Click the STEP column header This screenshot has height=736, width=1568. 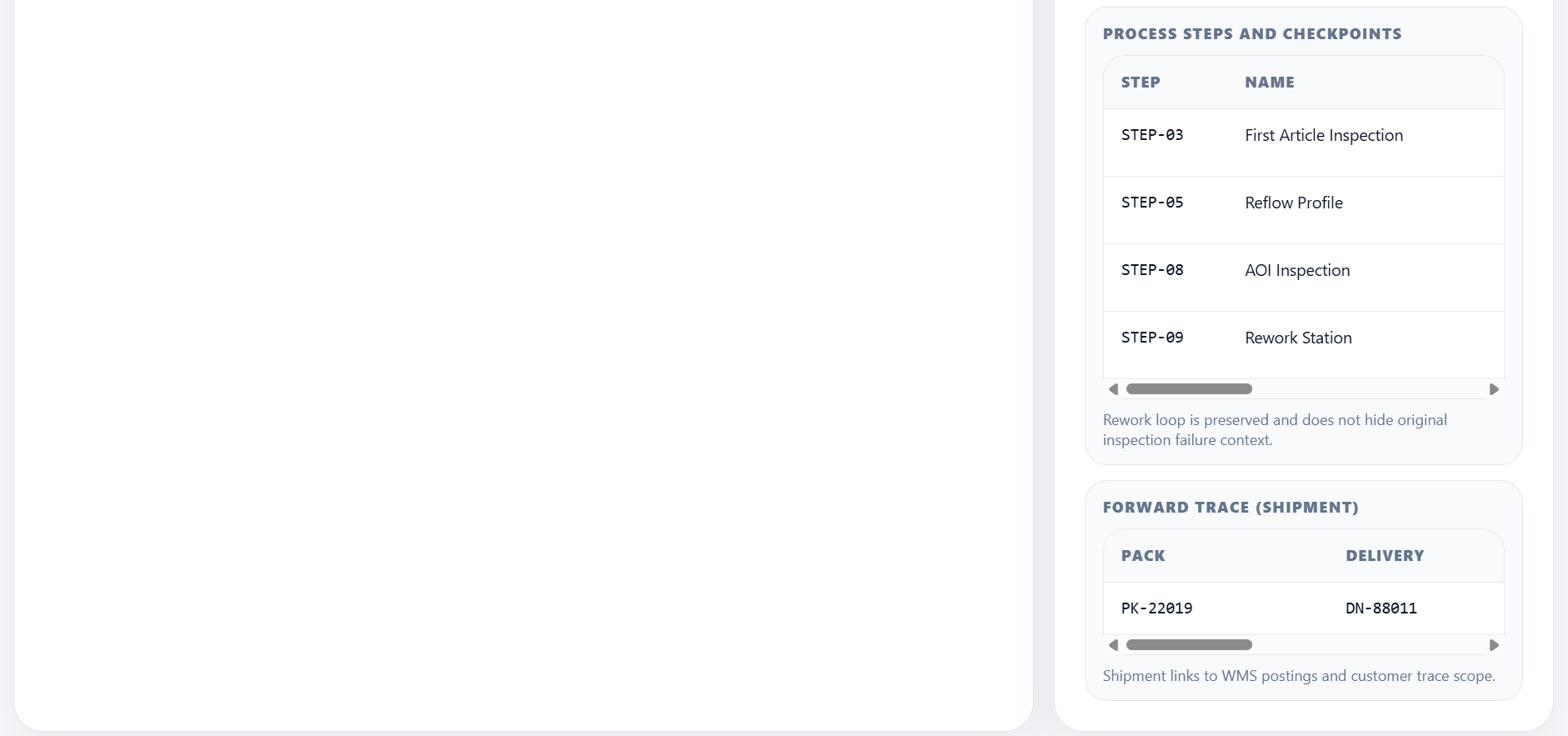[x=1141, y=83]
